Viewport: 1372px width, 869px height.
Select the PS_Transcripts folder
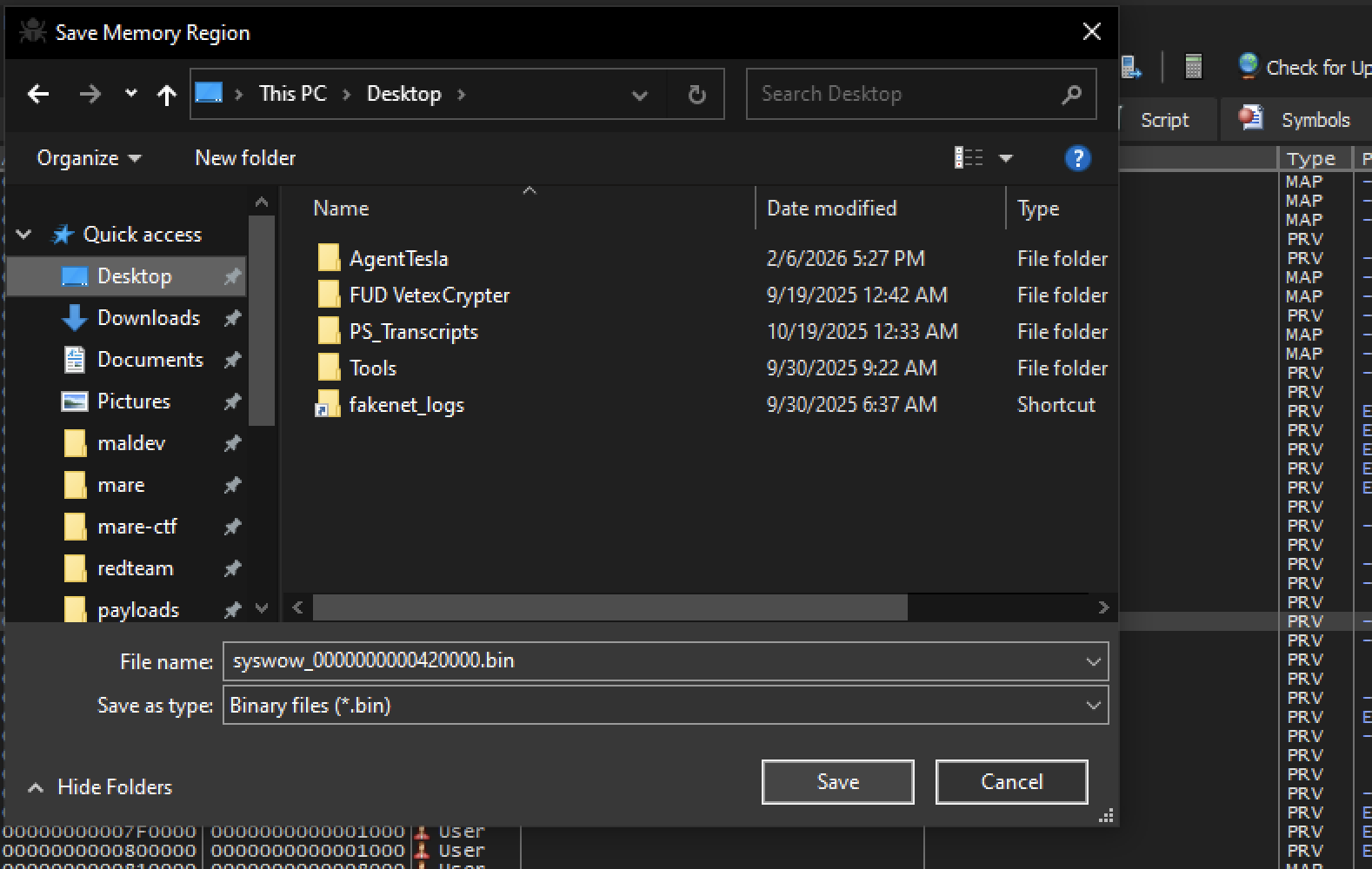pos(413,332)
